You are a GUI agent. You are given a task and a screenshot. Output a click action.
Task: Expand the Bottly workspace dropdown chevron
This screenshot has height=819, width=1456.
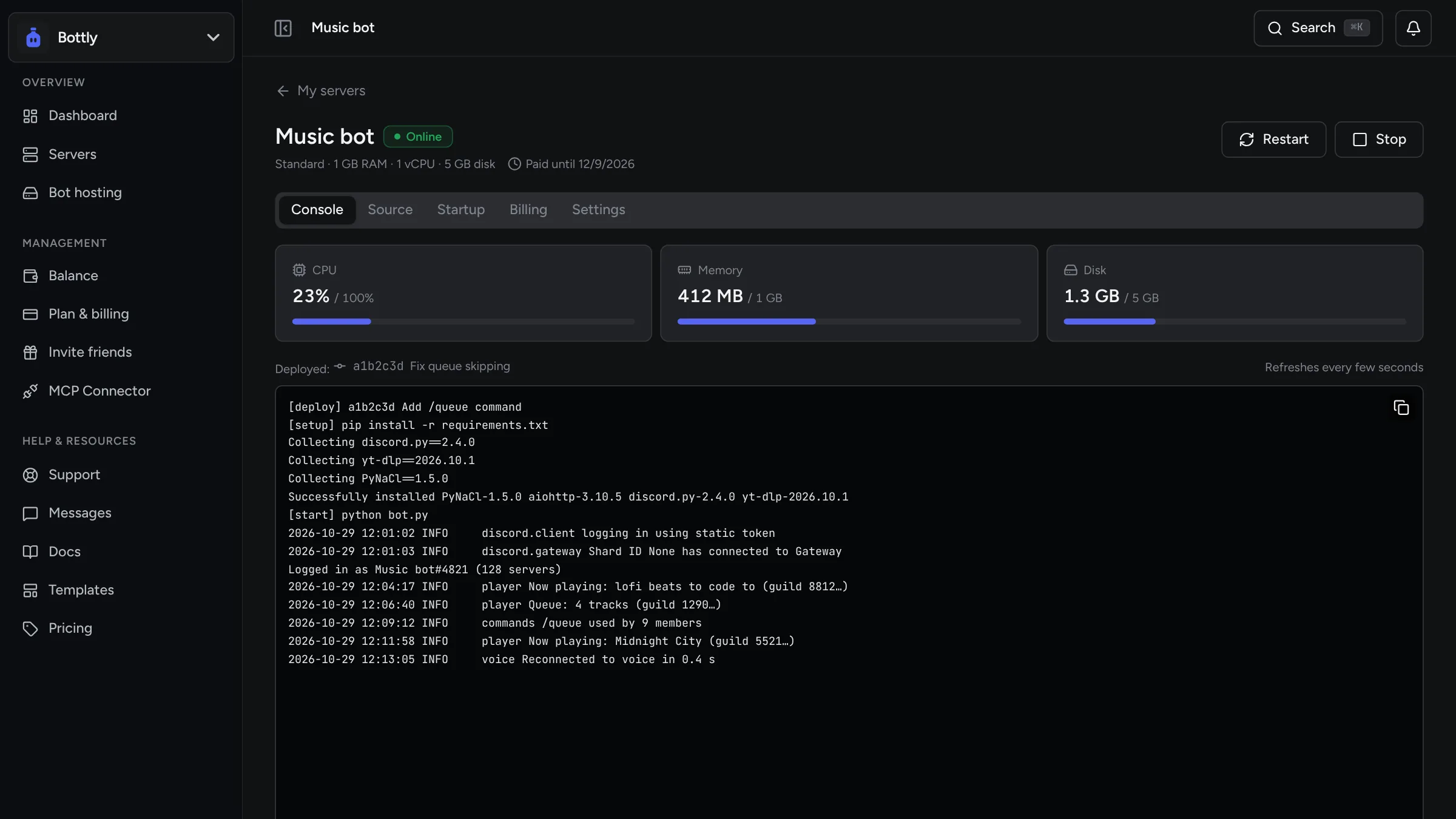point(213,38)
